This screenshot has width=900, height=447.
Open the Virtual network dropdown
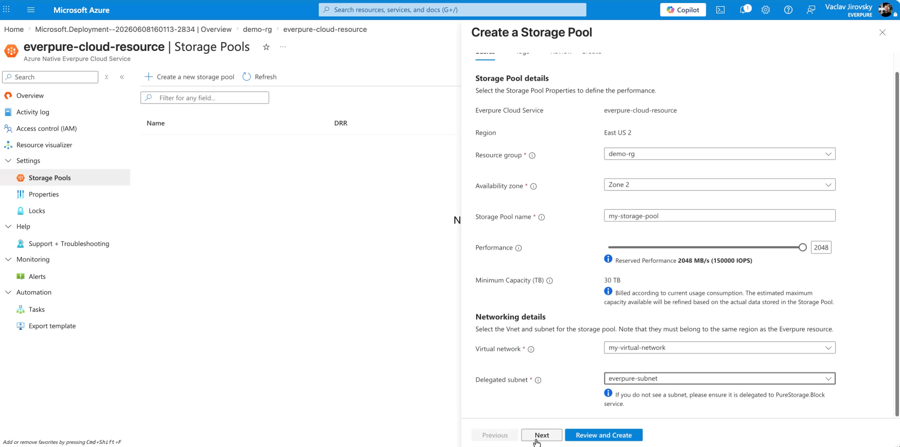(x=720, y=348)
